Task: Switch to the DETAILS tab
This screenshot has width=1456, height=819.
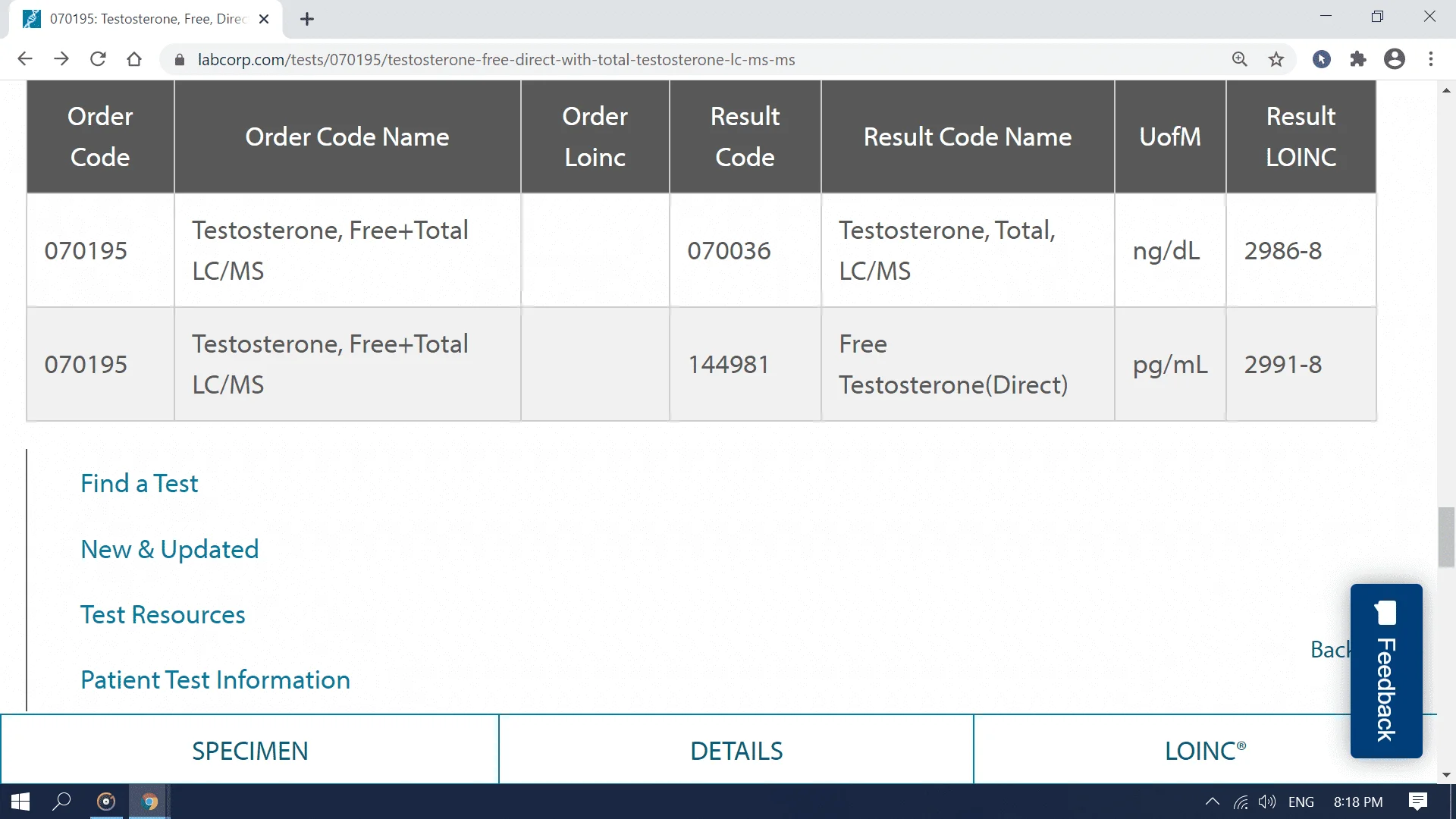Action: click(736, 751)
